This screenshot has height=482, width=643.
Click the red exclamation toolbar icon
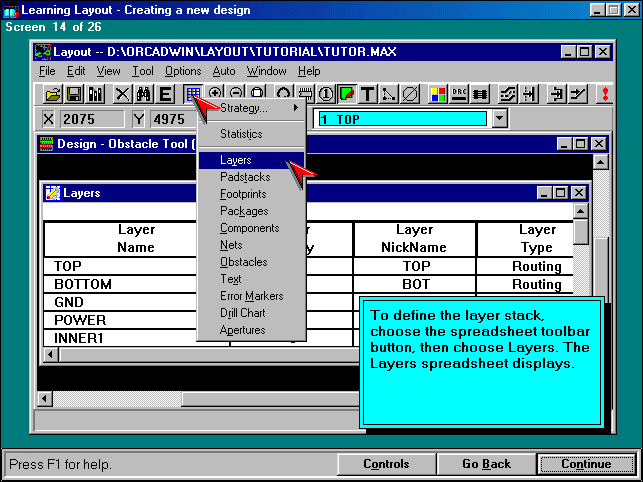(606, 94)
